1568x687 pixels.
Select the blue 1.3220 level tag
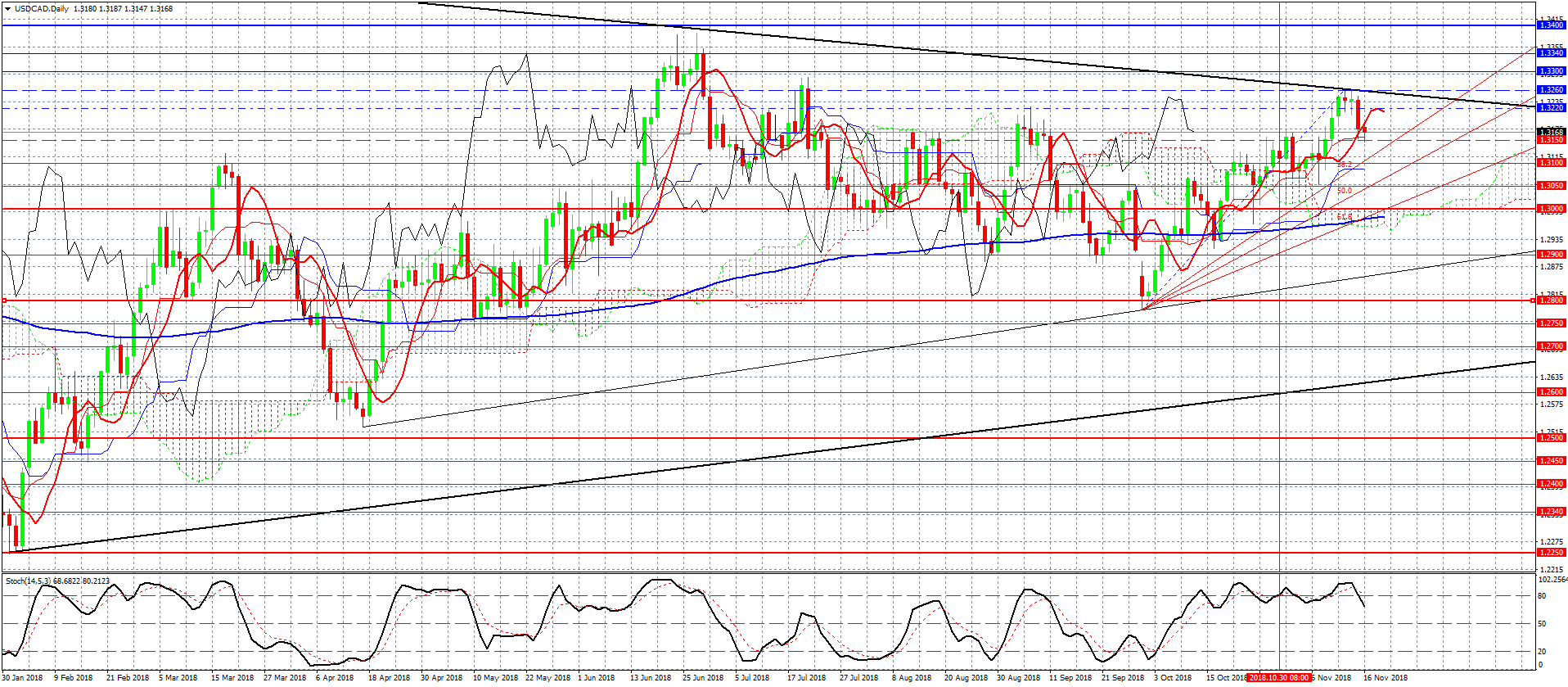1551,108
